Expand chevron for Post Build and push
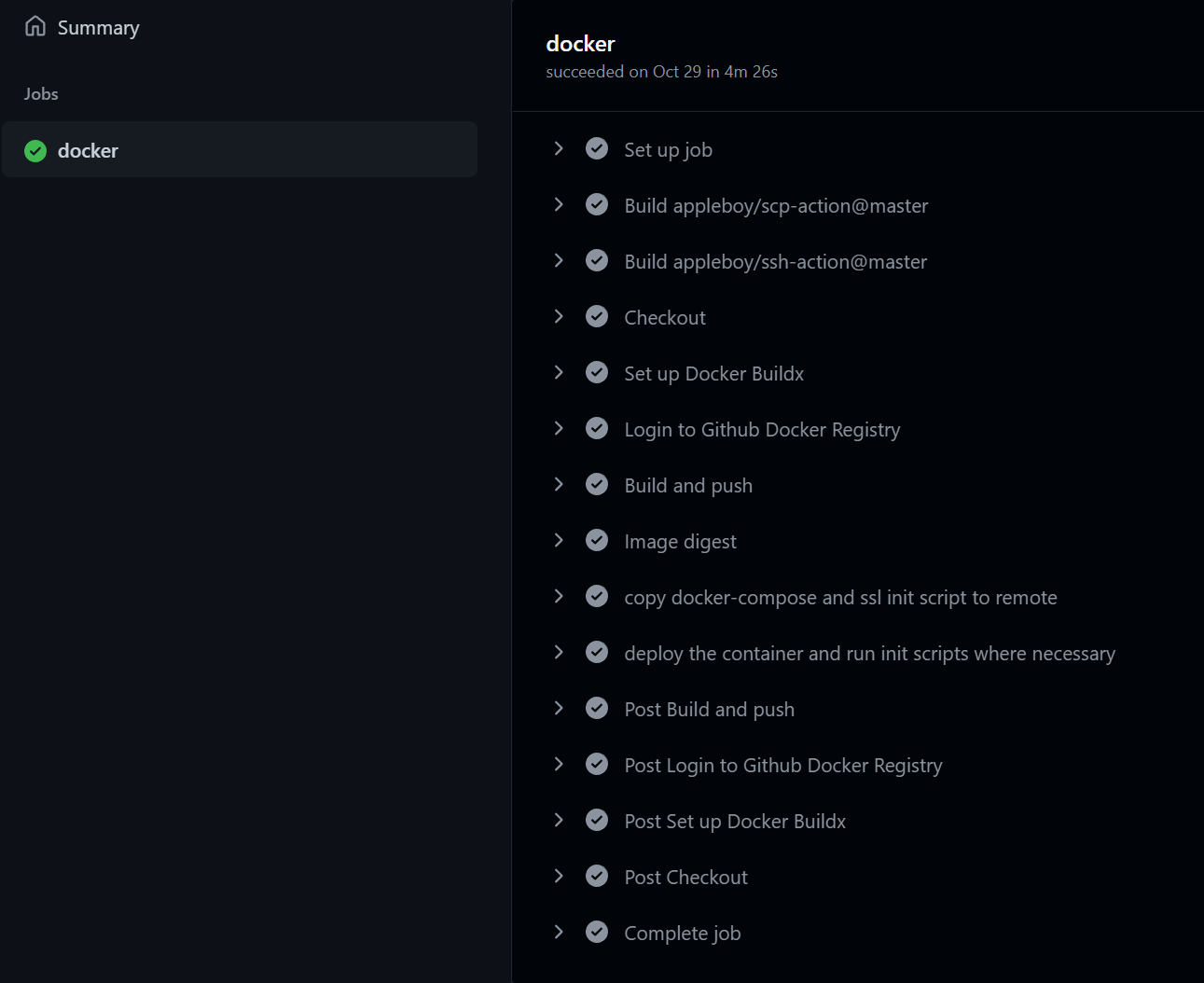Viewport: 1204px width, 983px height. (559, 708)
